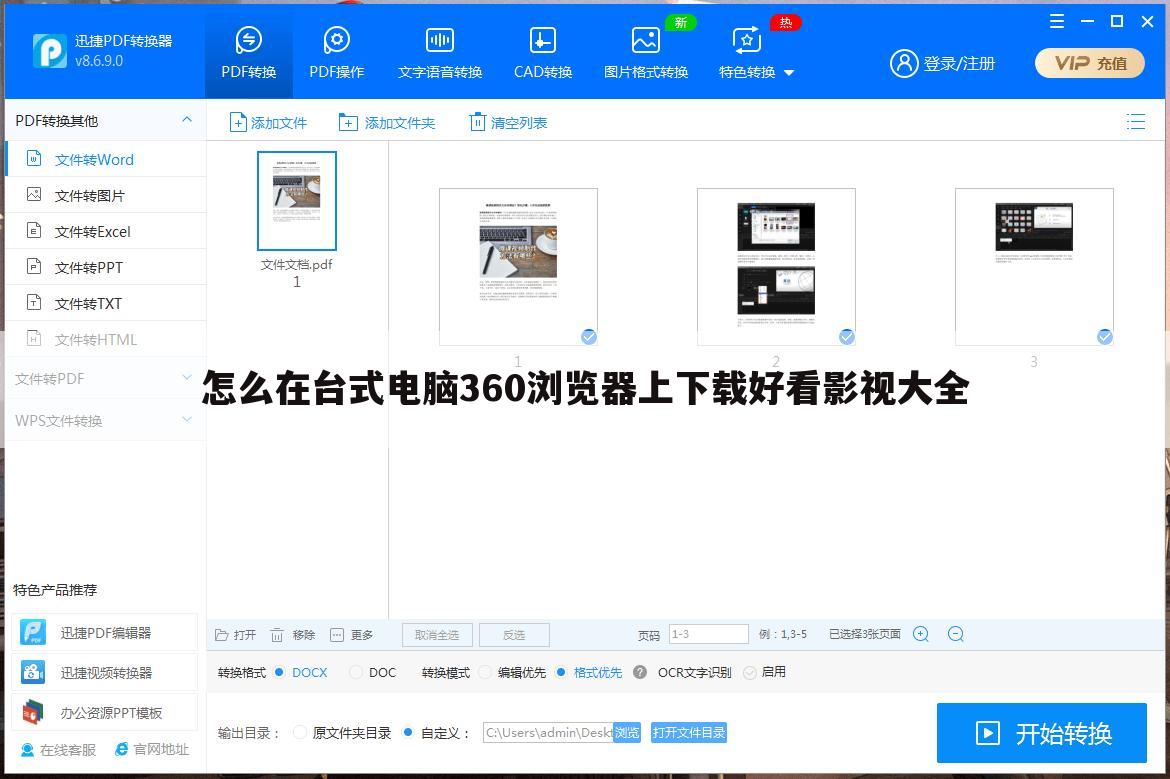Select 自定义 output radio button
This screenshot has height=779, width=1170.
point(407,733)
